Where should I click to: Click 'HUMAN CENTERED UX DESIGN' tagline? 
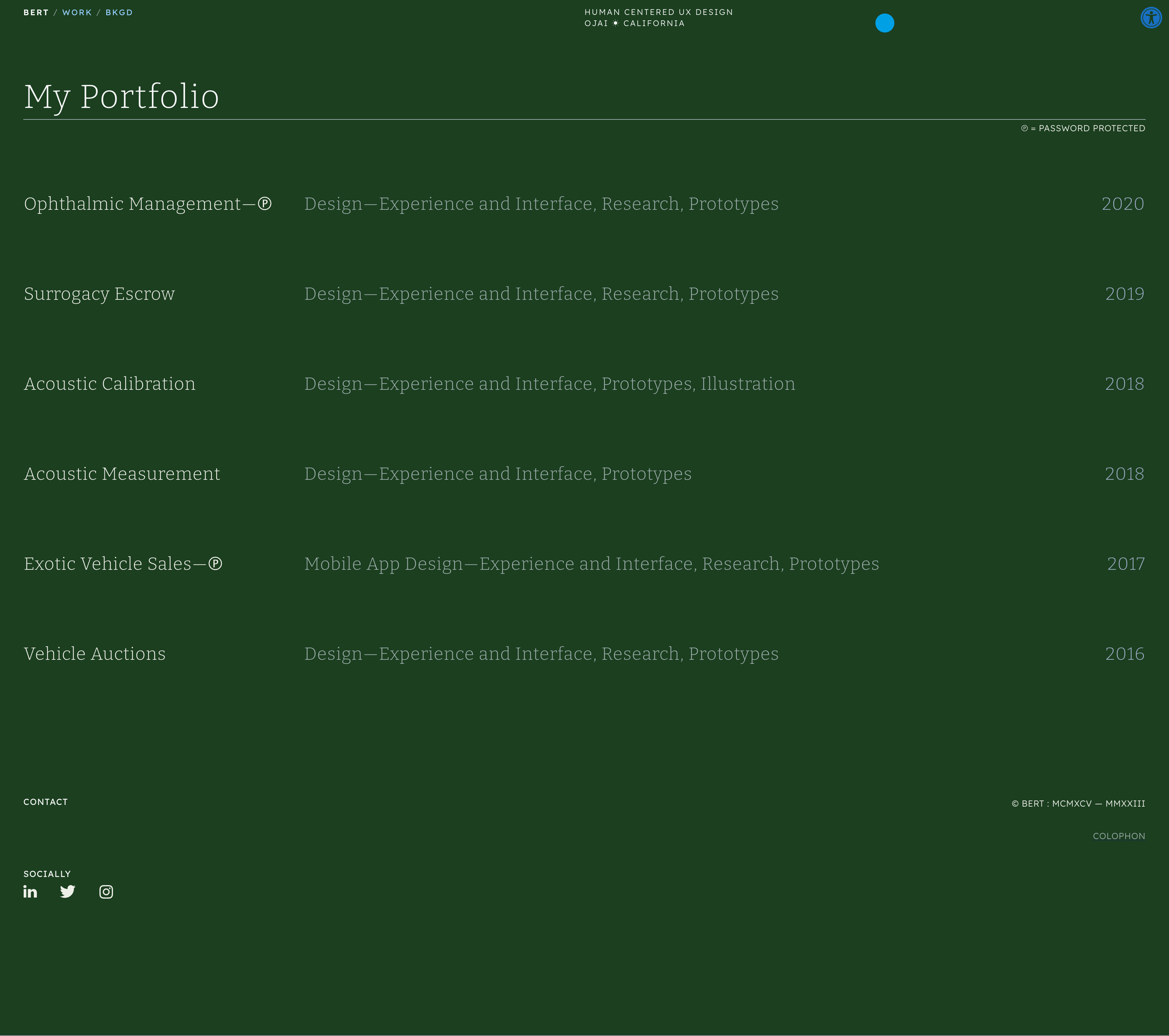658,12
